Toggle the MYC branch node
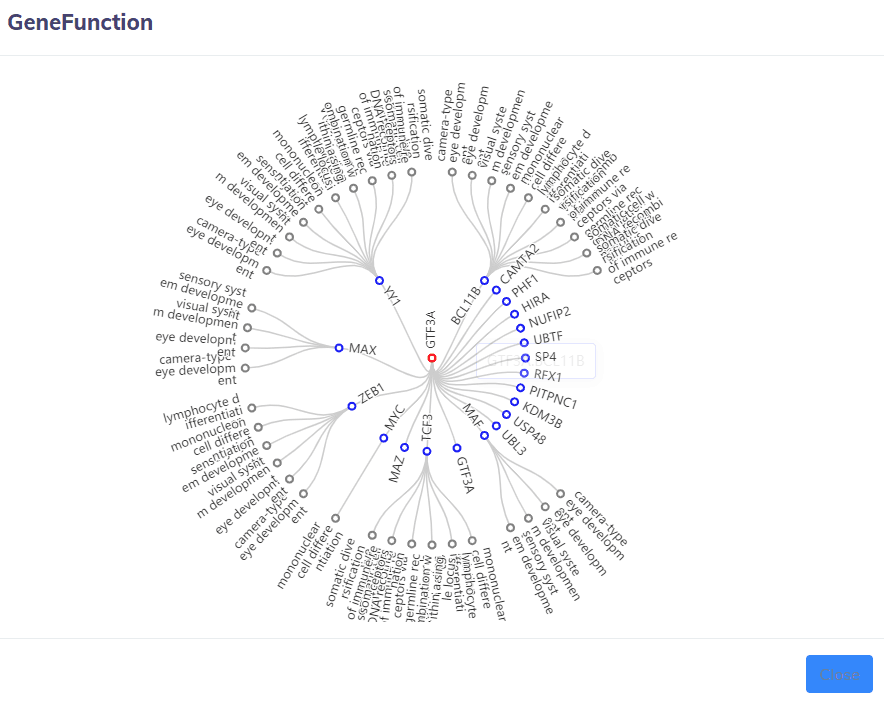 383,438
